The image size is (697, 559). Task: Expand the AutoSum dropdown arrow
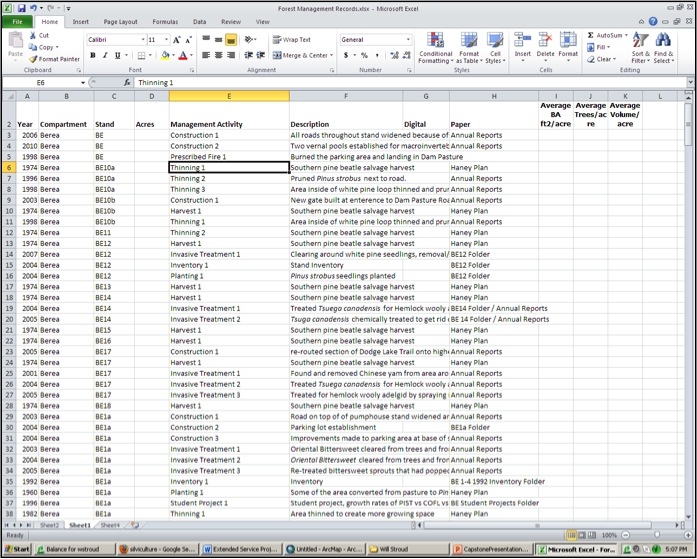[626, 35]
